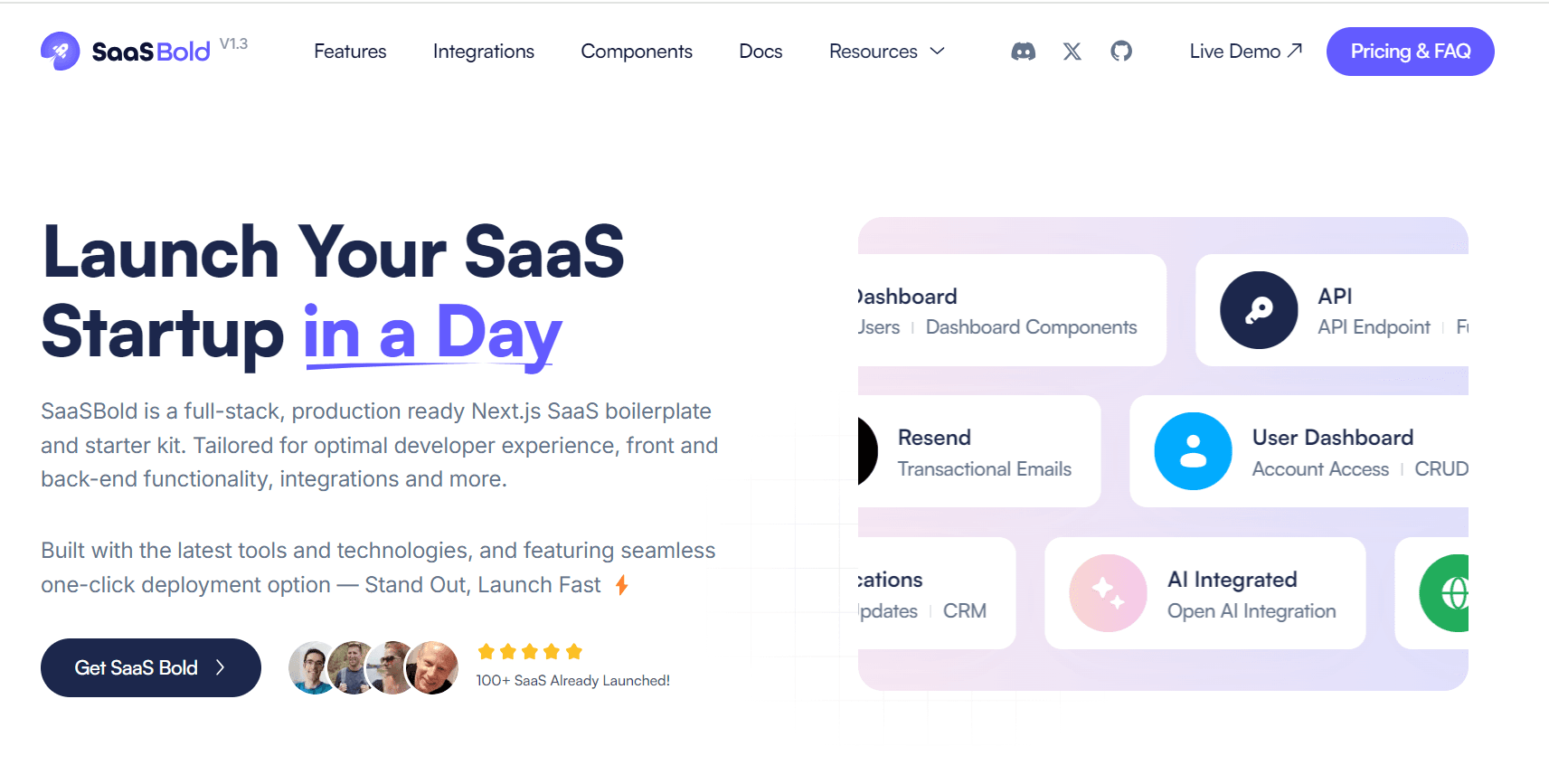Click the 'Account Access' text
Image resolution: width=1549 pixels, height=784 pixels.
coord(1320,468)
